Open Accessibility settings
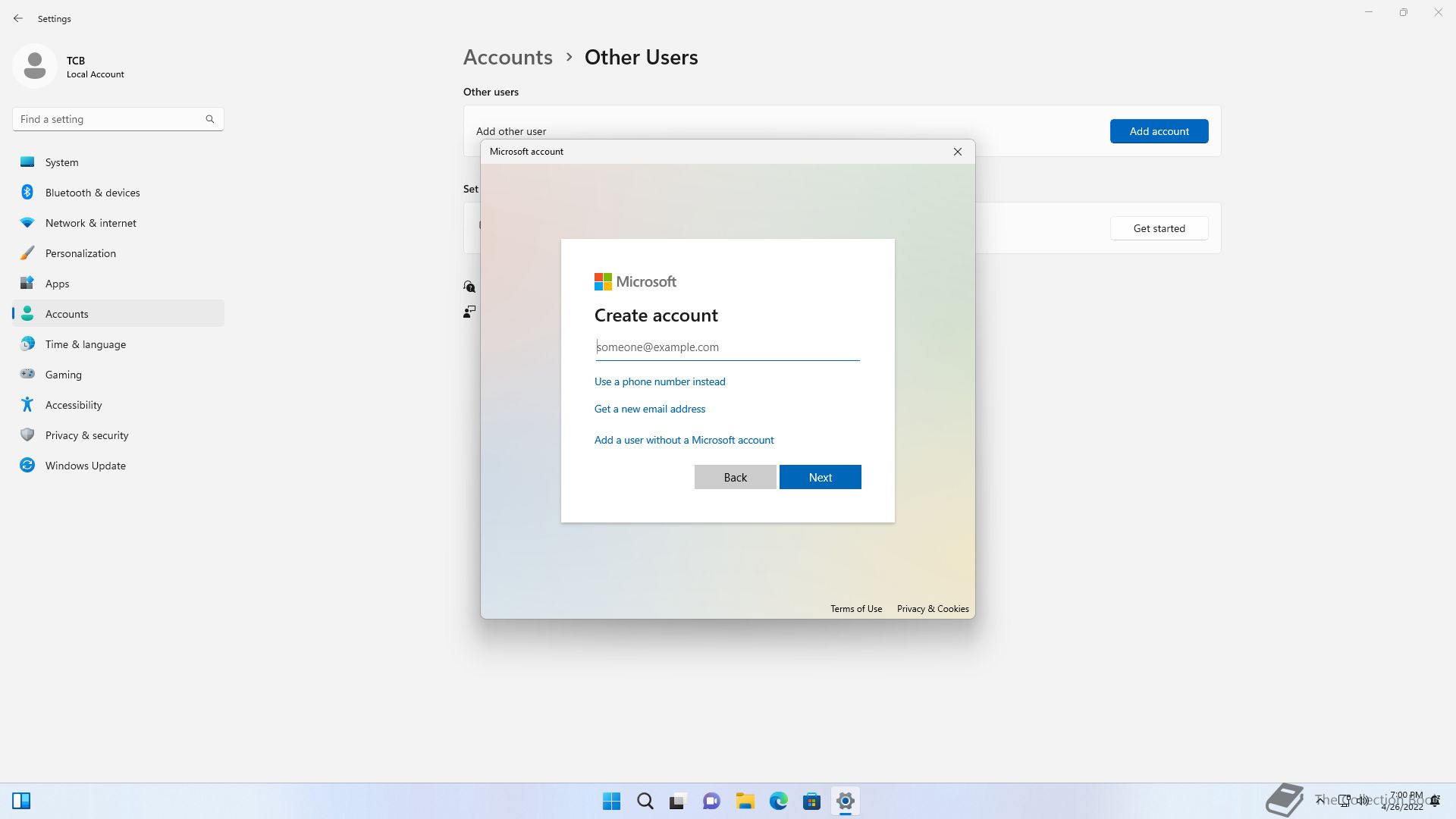The image size is (1456, 819). coord(73,405)
